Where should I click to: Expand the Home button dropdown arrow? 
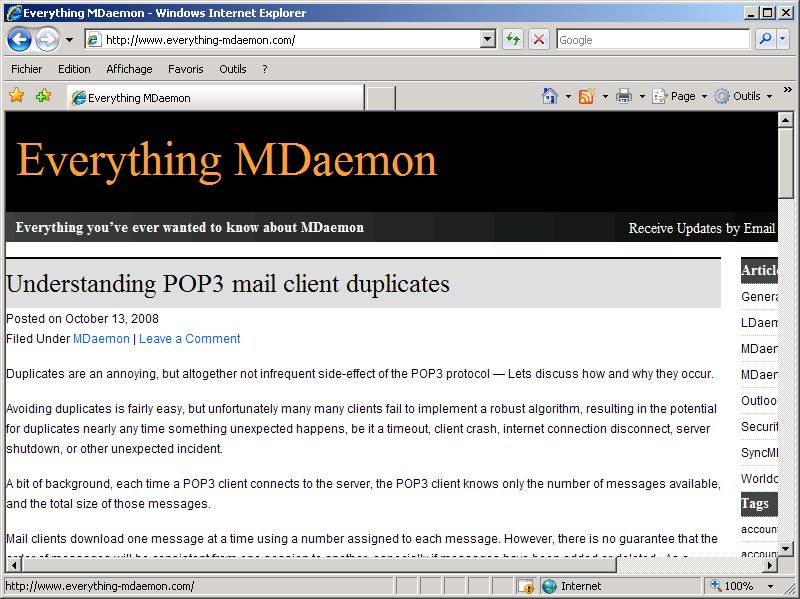[x=568, y=96]
